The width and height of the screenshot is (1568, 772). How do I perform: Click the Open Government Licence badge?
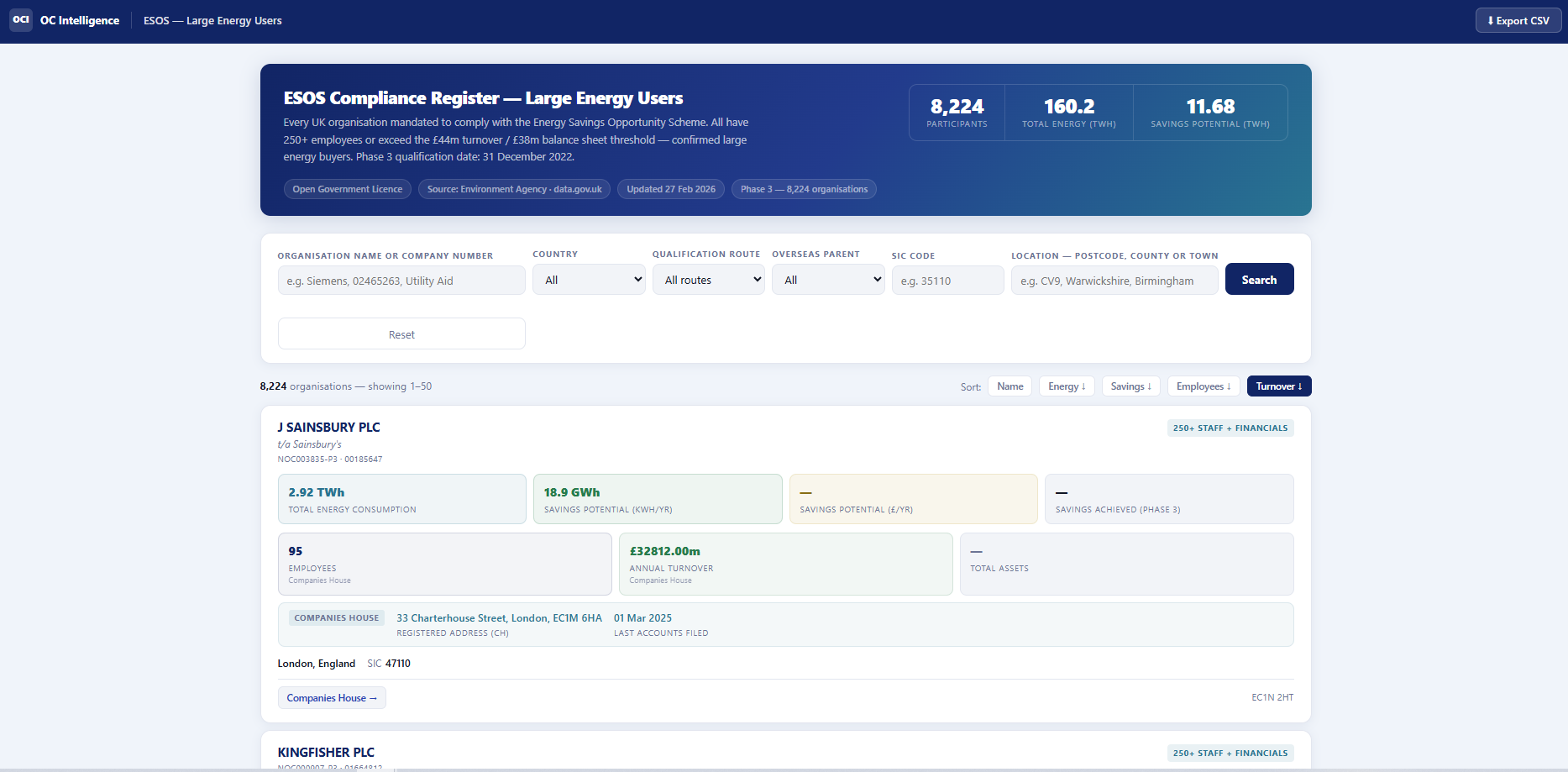tap(348, 189)
